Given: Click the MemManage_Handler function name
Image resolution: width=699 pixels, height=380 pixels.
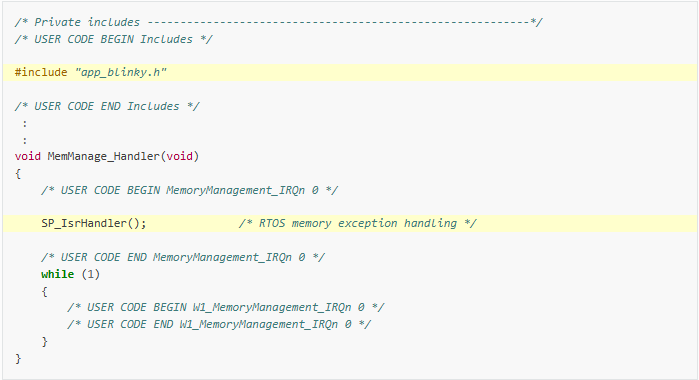Looking at the screenshot, I should tap(103, 157).
